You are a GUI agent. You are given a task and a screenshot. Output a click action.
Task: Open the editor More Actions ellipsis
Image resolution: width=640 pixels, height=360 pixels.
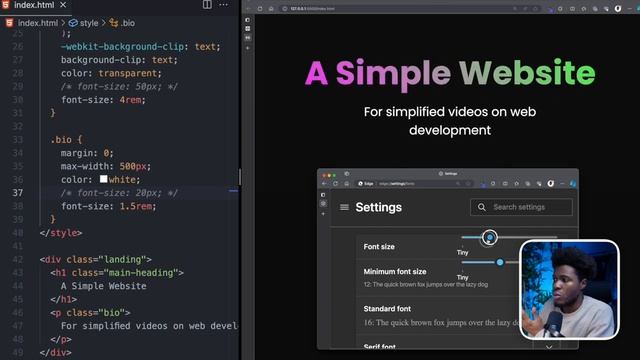click(x=224, y=4)
